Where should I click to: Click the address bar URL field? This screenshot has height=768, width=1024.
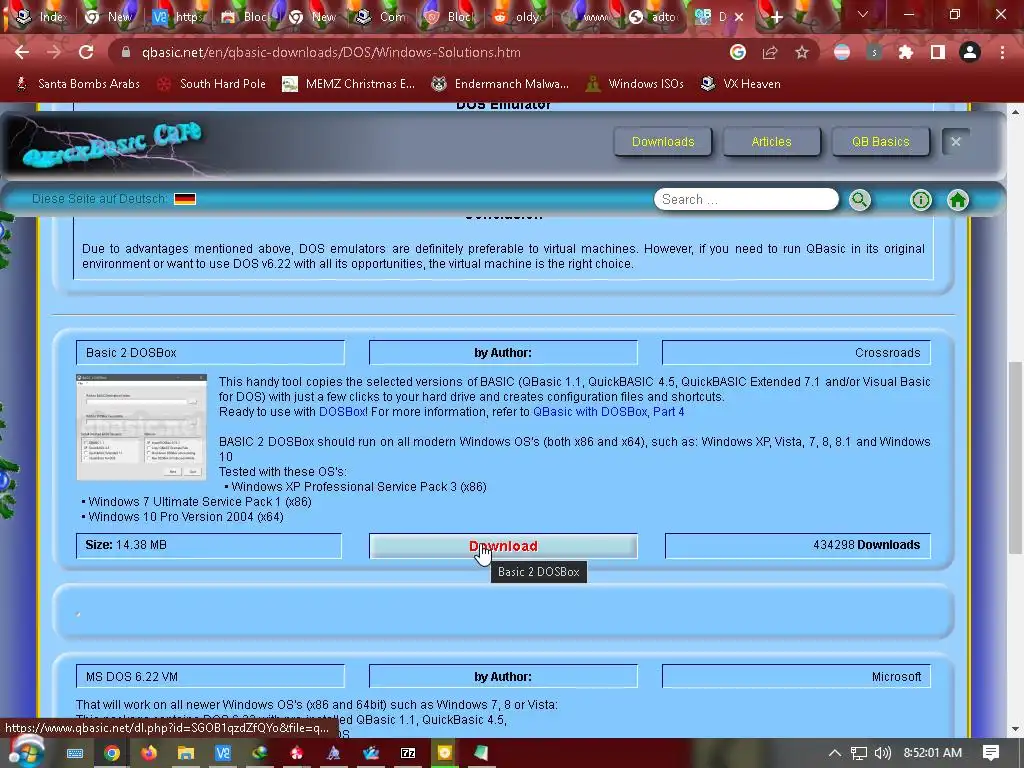point(418,52)
